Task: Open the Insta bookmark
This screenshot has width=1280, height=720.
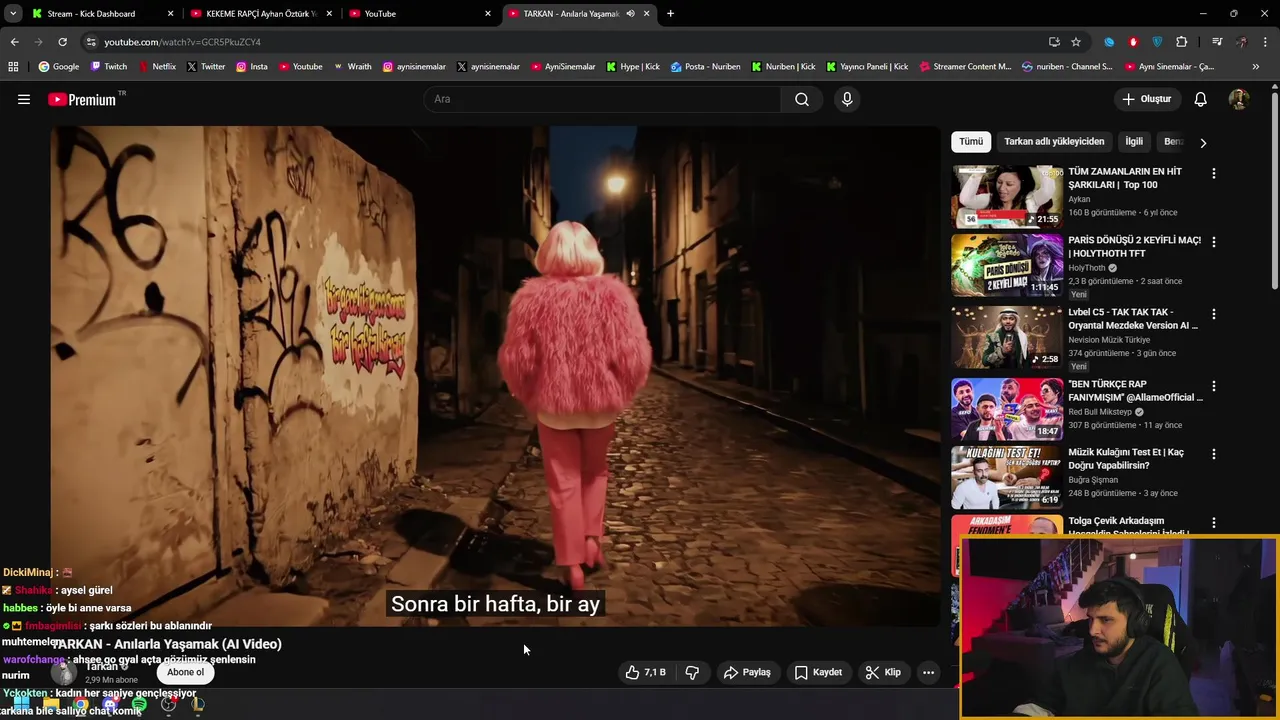Action: (251, 67)
